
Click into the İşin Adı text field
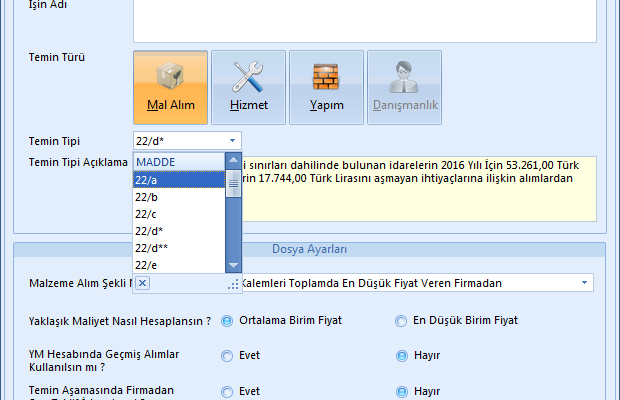(x=364, y=20)
